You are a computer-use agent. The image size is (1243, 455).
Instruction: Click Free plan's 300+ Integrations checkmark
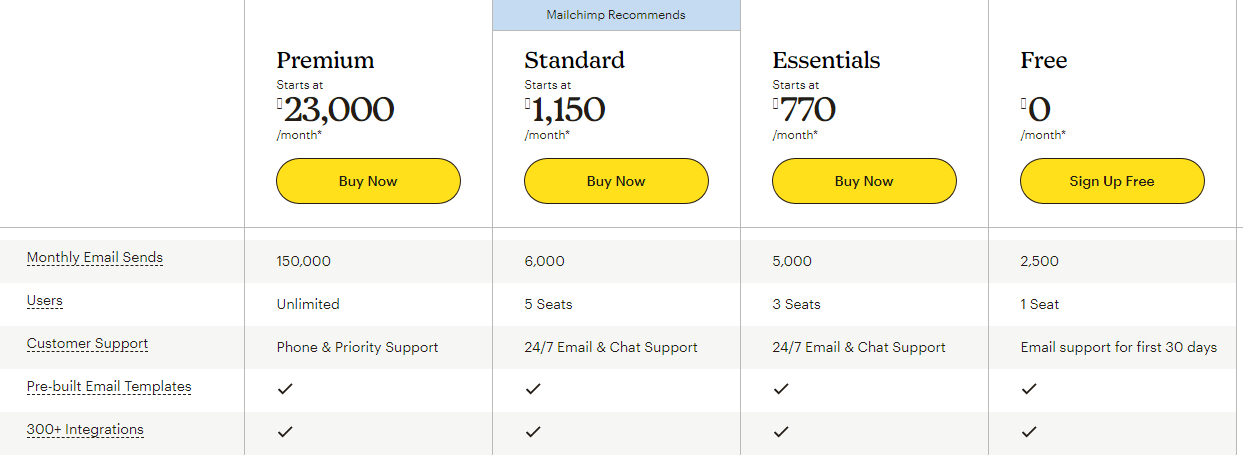click(1029, 432)
